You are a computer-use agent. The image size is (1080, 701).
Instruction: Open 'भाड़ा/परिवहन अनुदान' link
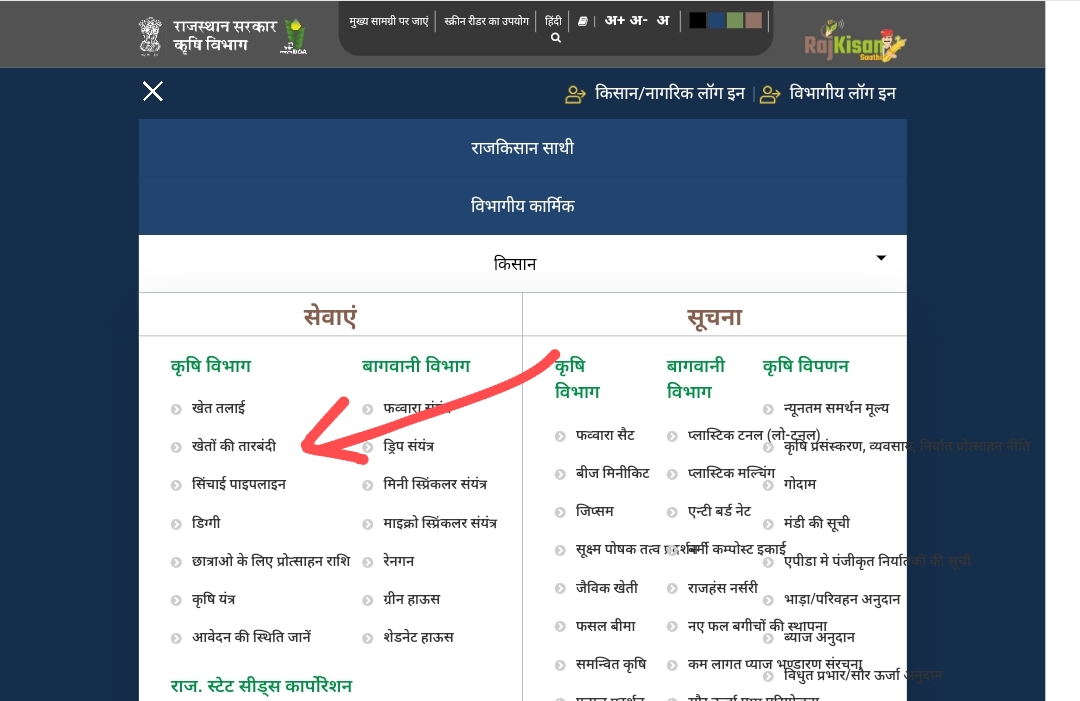842,600
